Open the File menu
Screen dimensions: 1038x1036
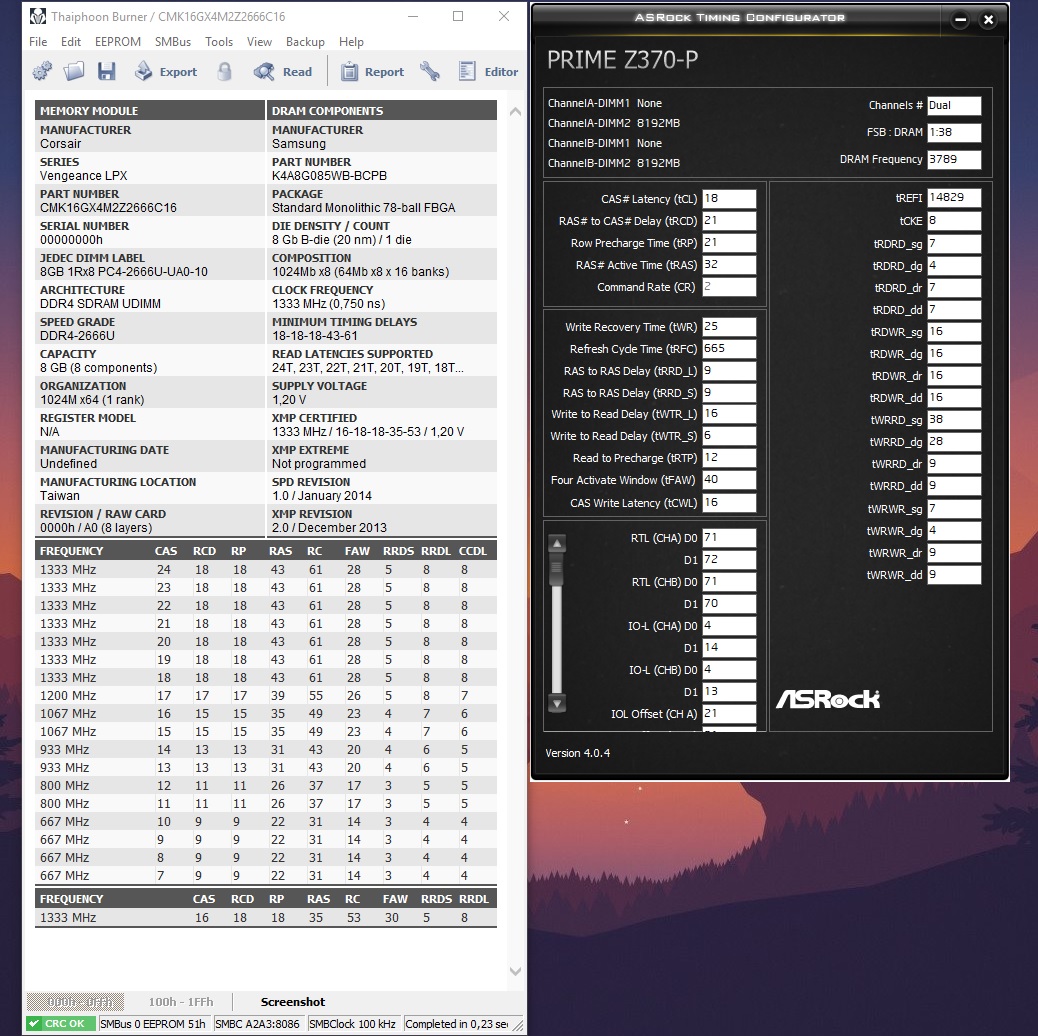coord(38,42)
